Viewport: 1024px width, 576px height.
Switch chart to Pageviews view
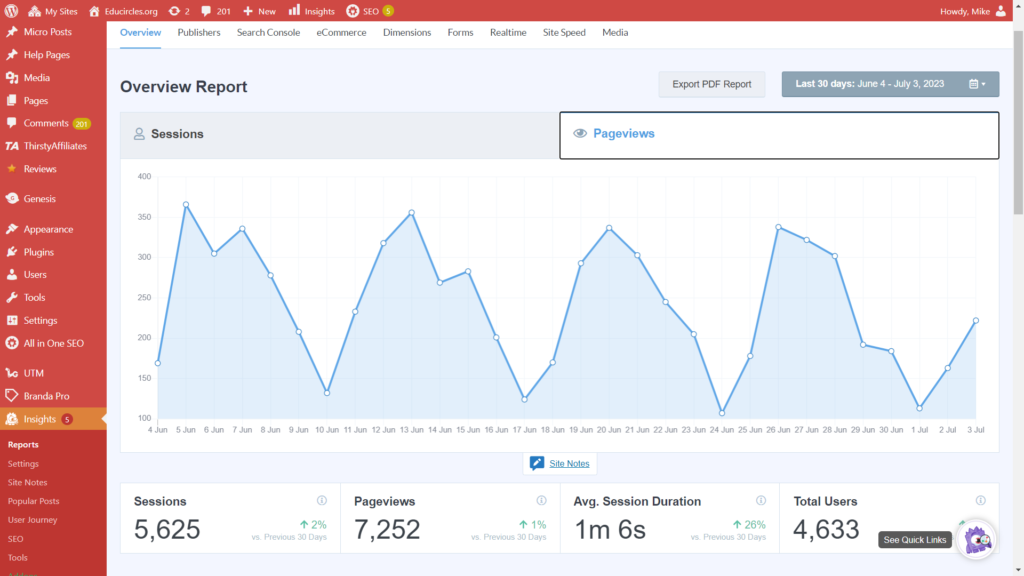pos(778,134)
